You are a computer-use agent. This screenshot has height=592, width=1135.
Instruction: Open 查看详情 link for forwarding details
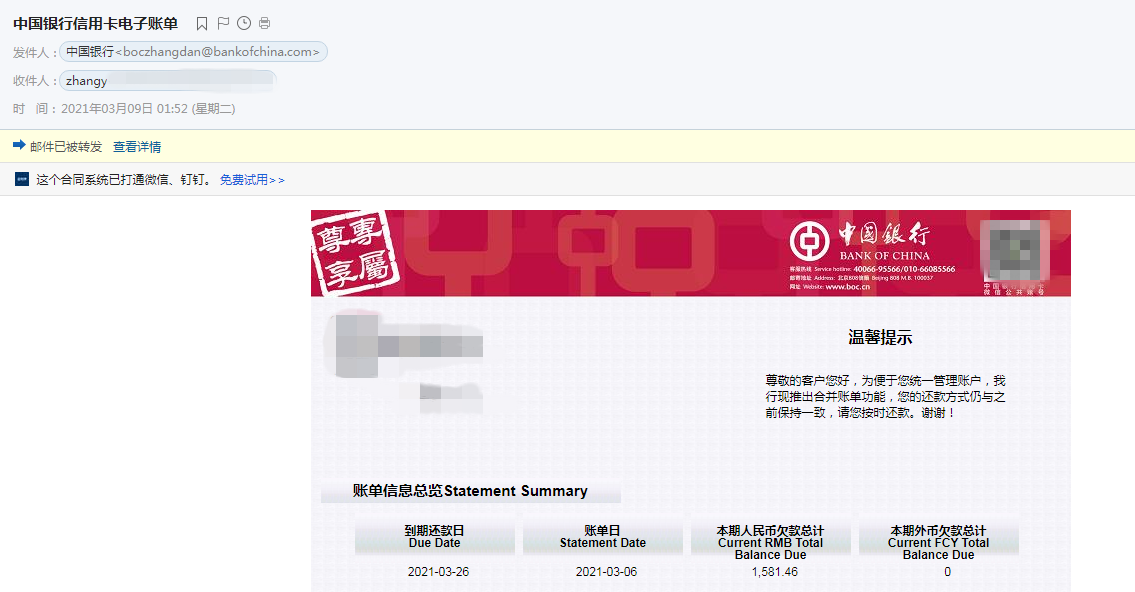point(137,147)
